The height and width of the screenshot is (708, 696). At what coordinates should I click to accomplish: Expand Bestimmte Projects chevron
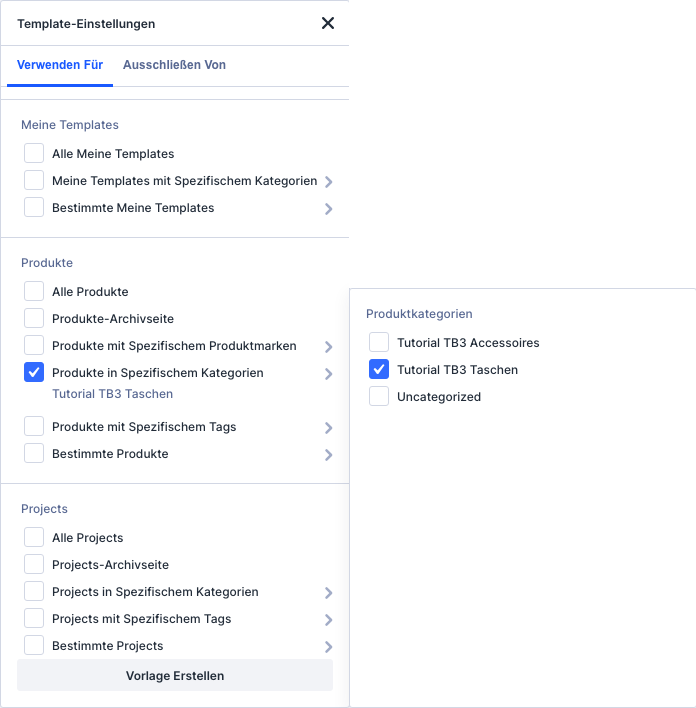click(x=329, y=647)
